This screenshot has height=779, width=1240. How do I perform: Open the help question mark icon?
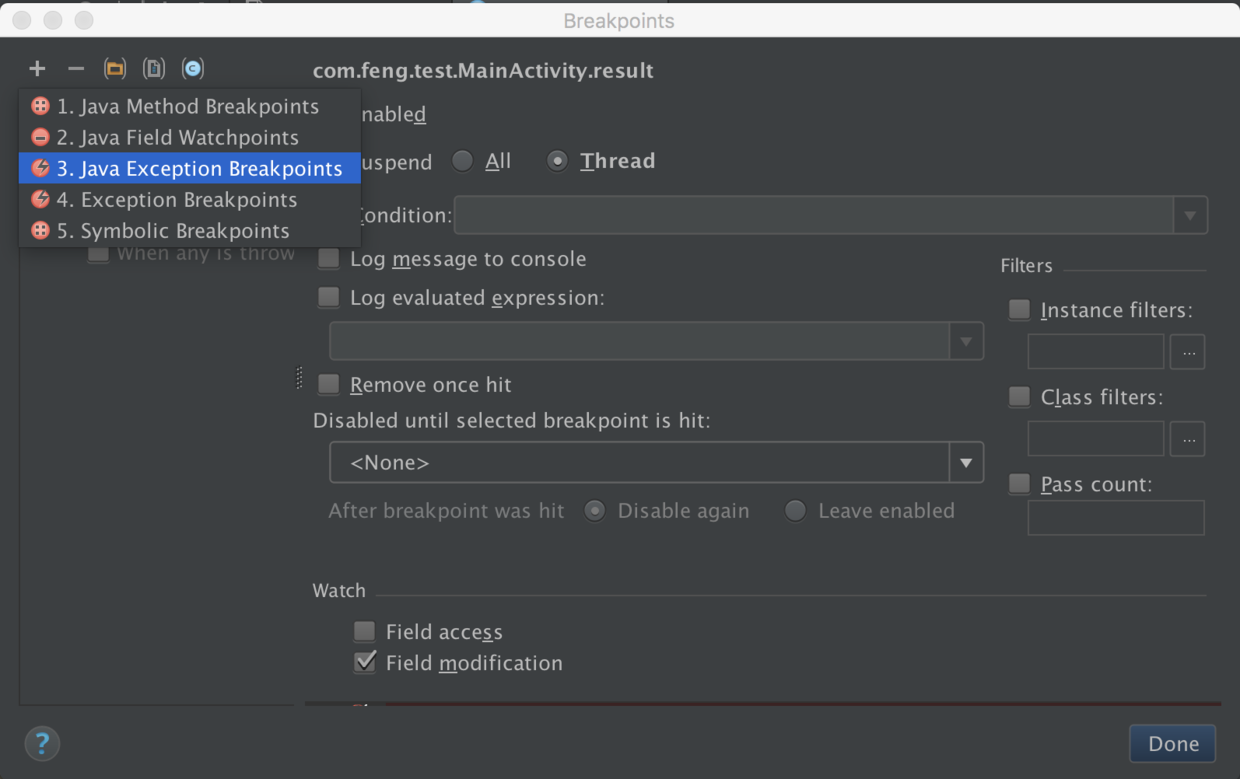coord(42,744)
